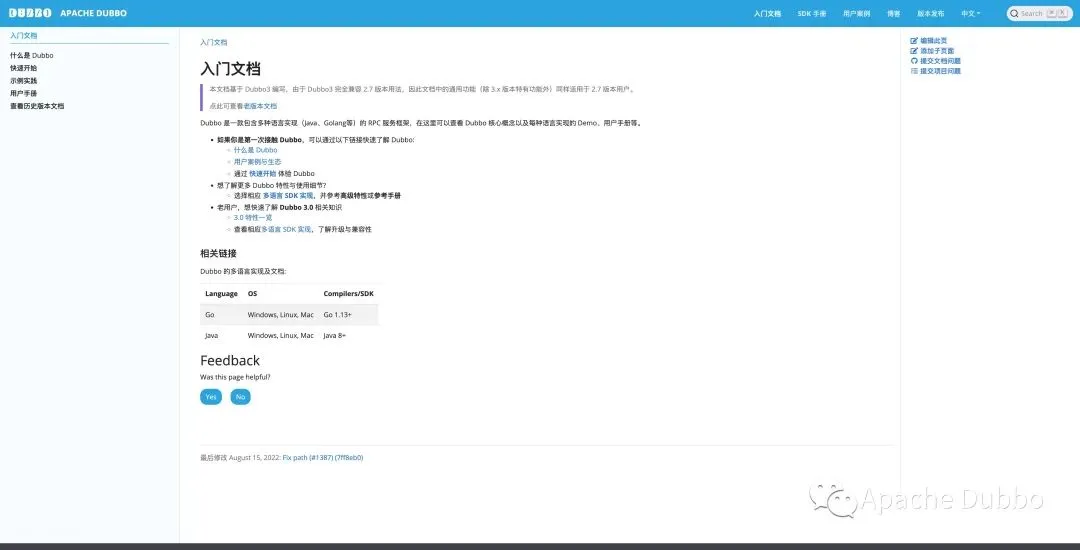Click the 入门文档 page title heading
Viewport: 1080px width, 550px height.
pos(230,69)
